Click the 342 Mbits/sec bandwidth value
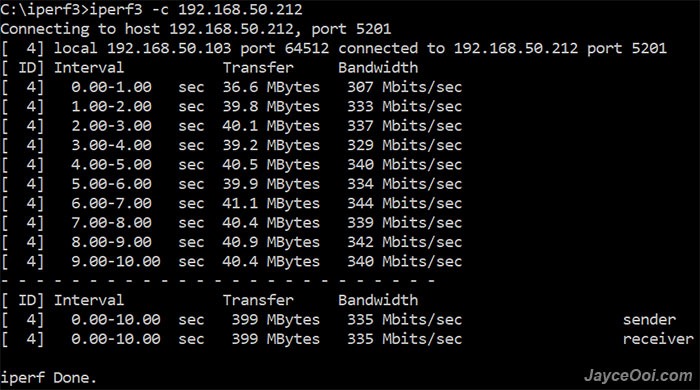The image size is (700, 390). coord(404,242)
